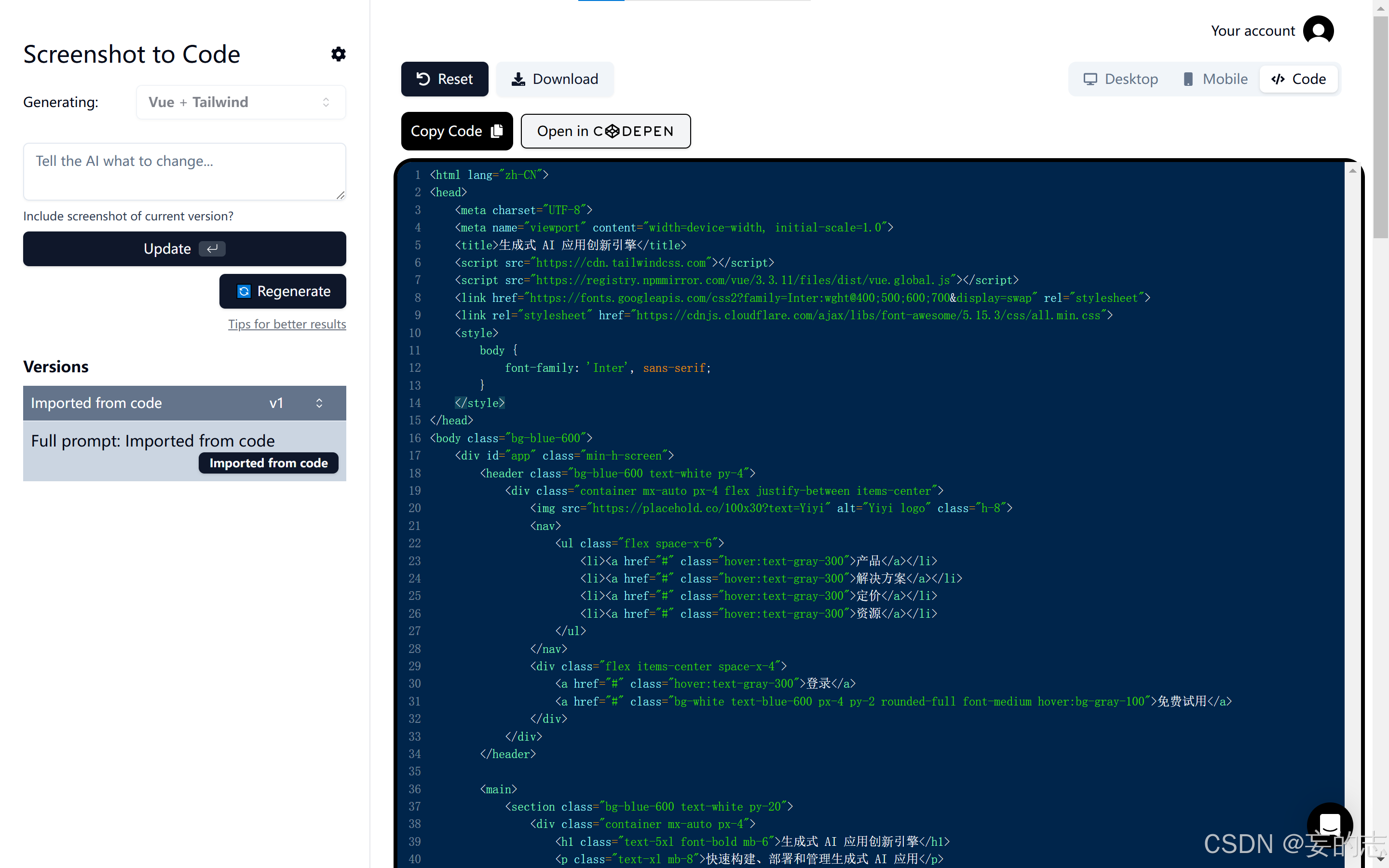Click the enter-key icon on Update
Screen dimensions: 1389x868
[212, 248]
